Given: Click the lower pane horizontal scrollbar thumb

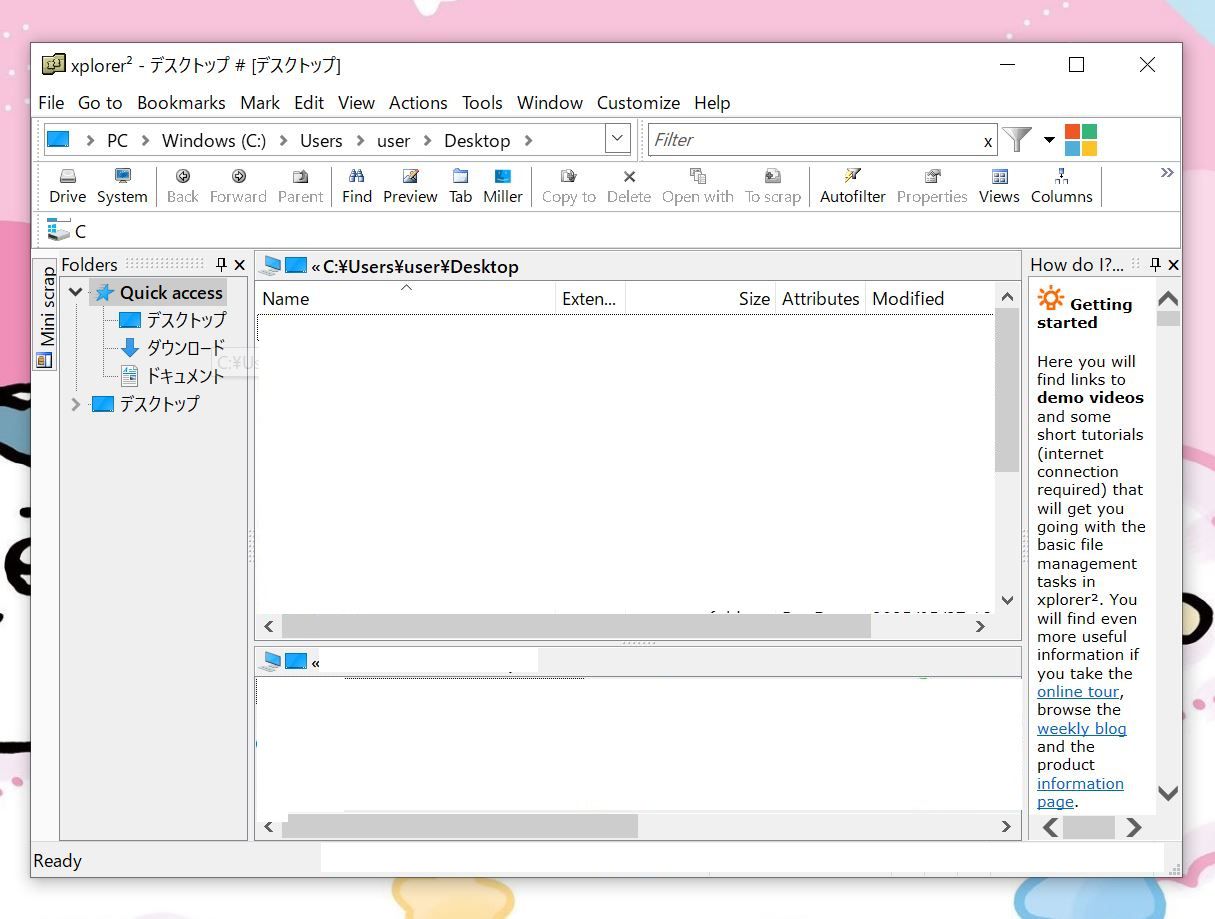Looking at the screenshot, I should click(x=461, y=826).
